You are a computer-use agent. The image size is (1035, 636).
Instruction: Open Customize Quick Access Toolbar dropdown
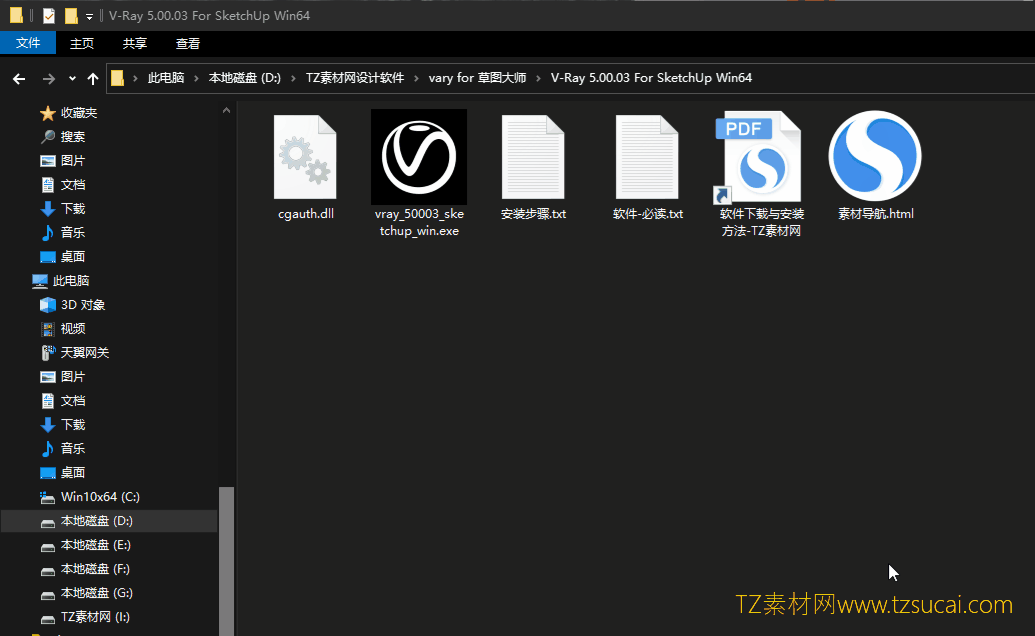click(x=89, y=16)
